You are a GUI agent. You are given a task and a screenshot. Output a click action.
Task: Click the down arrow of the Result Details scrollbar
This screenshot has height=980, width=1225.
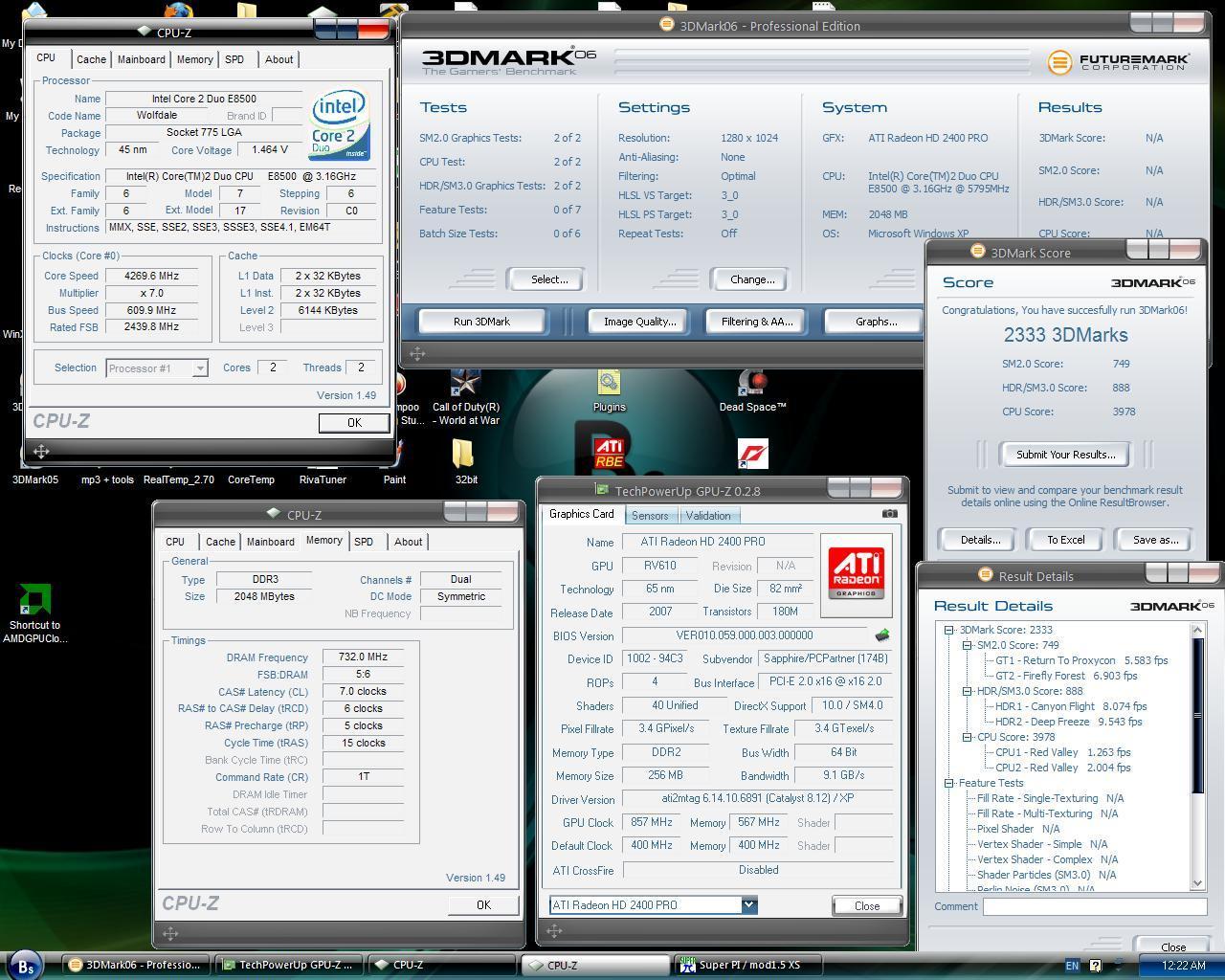(x=1197, y=883)
